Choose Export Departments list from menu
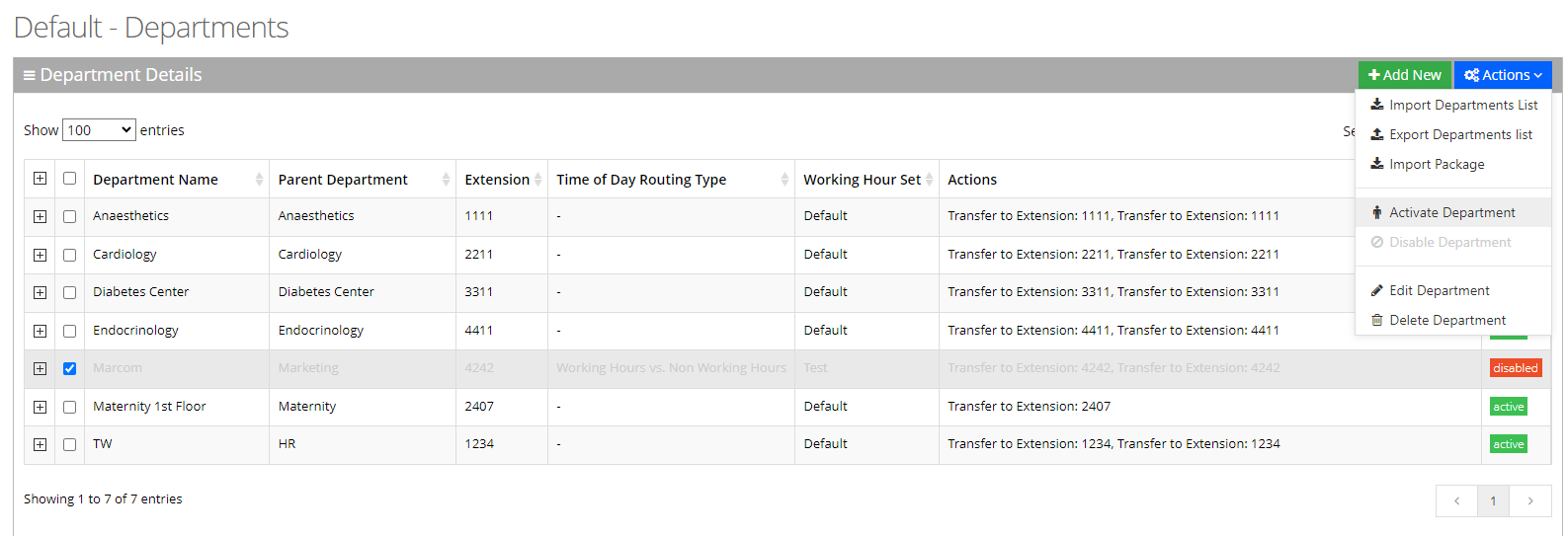 point(1460,134)
